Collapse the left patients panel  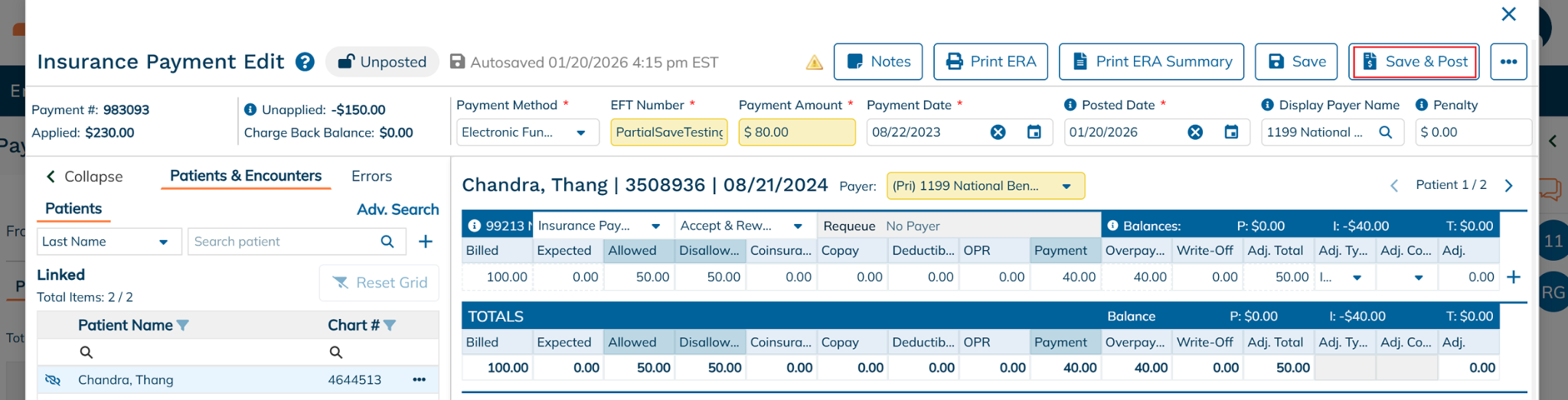[84, 177]
